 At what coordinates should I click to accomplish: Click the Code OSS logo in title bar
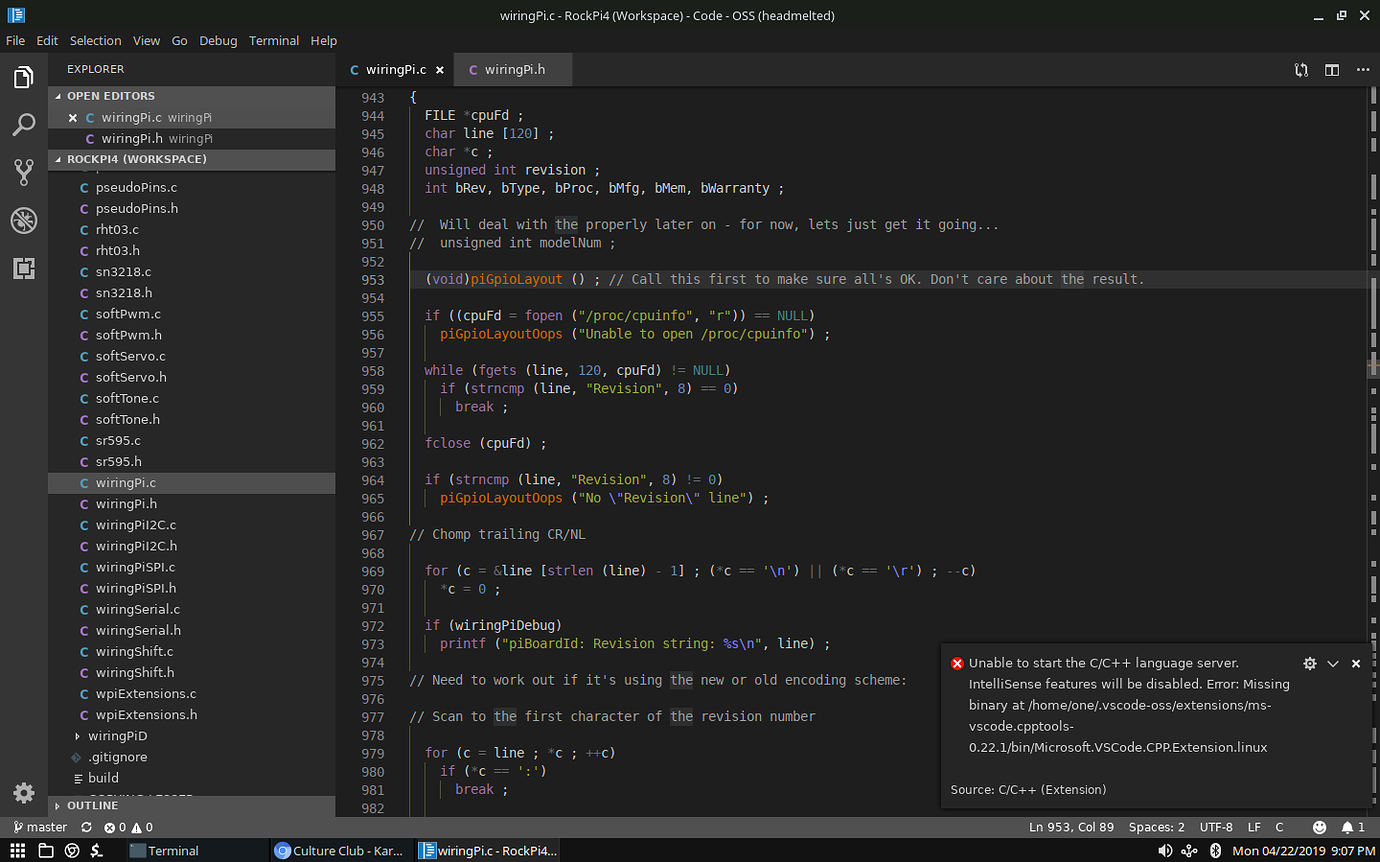point(16,15)
